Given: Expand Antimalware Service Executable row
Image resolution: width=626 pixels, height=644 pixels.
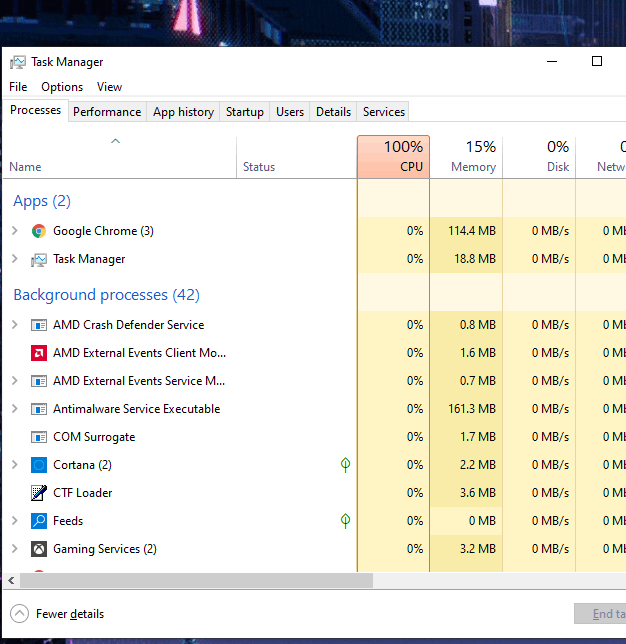Looking at the screenshot, I should pos(15,409).
